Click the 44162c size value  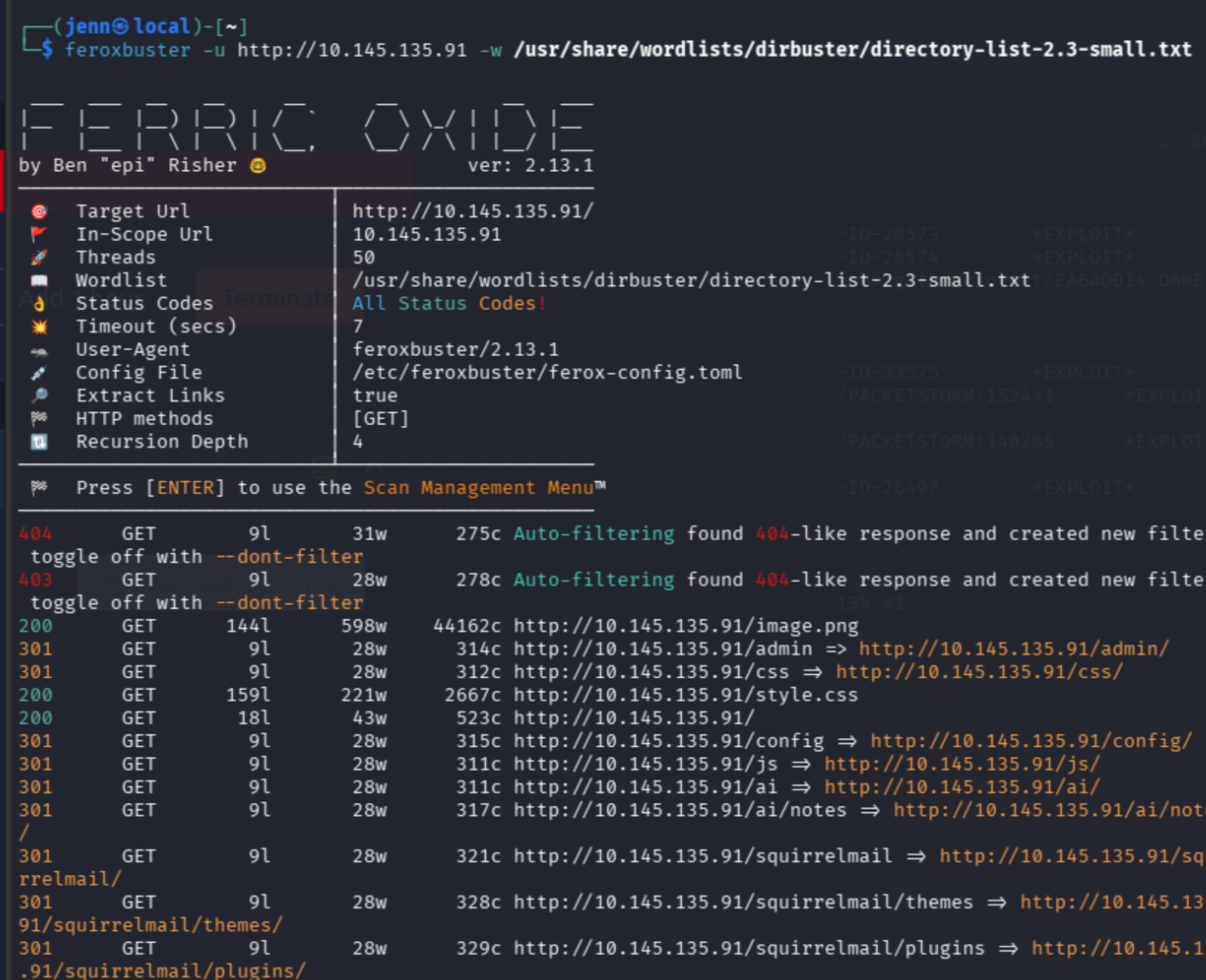tap(467, 625)
